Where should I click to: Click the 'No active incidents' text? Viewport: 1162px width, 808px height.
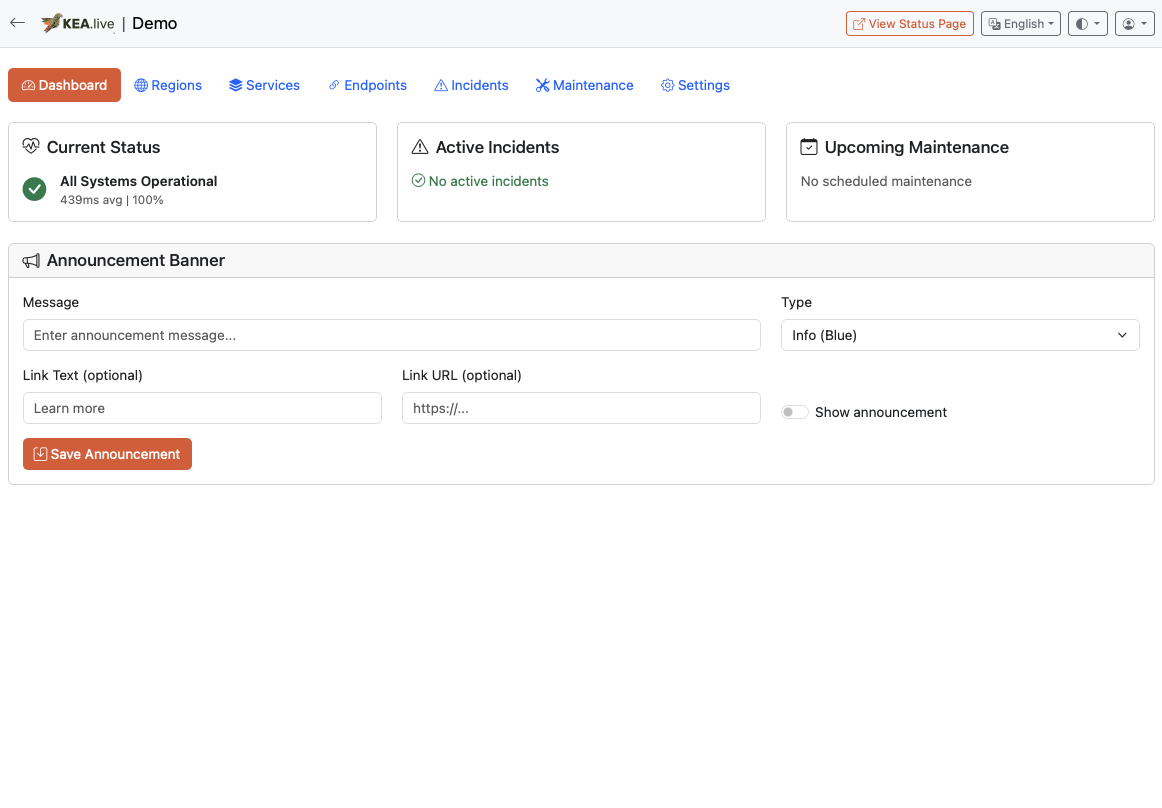coord(488,181)
